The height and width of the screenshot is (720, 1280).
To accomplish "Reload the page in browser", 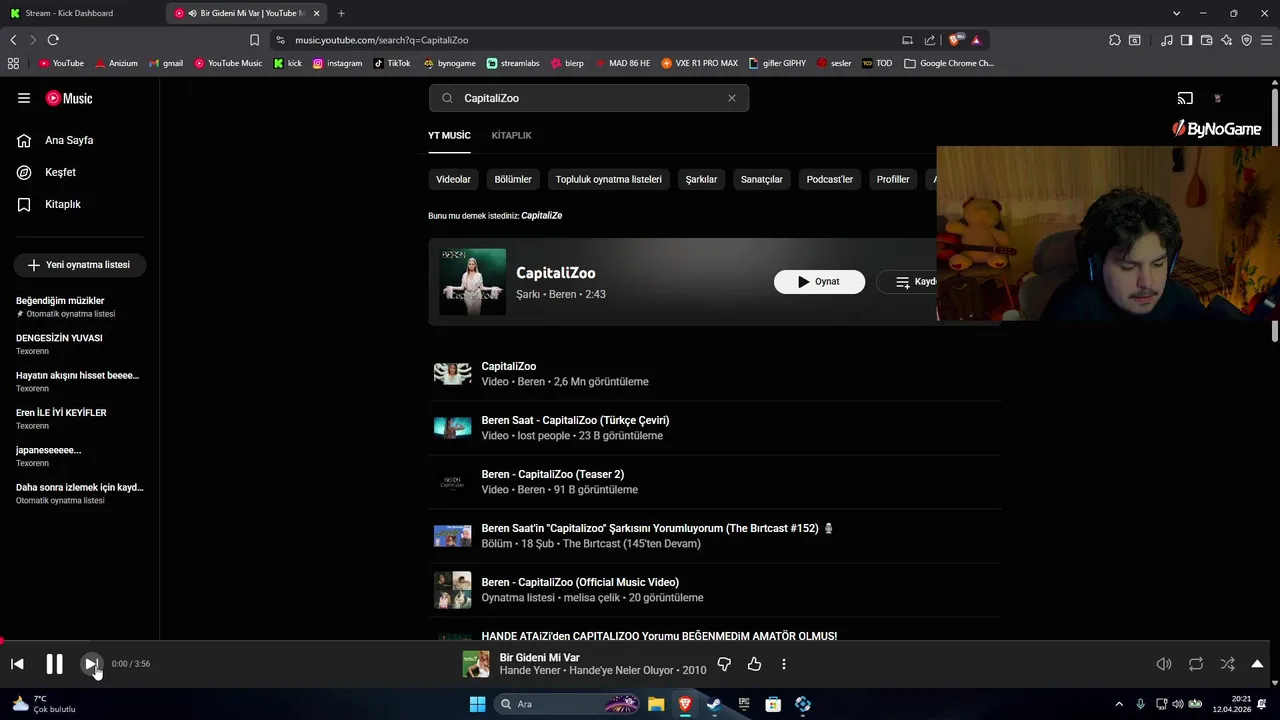I will pyautogui.click(x=53, y=40).
